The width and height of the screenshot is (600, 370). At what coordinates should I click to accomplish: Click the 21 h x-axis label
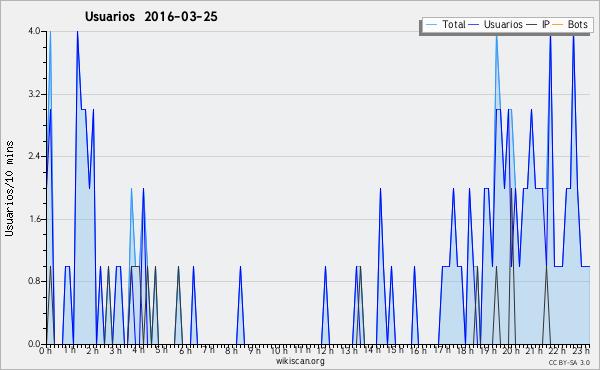point(534,350)
